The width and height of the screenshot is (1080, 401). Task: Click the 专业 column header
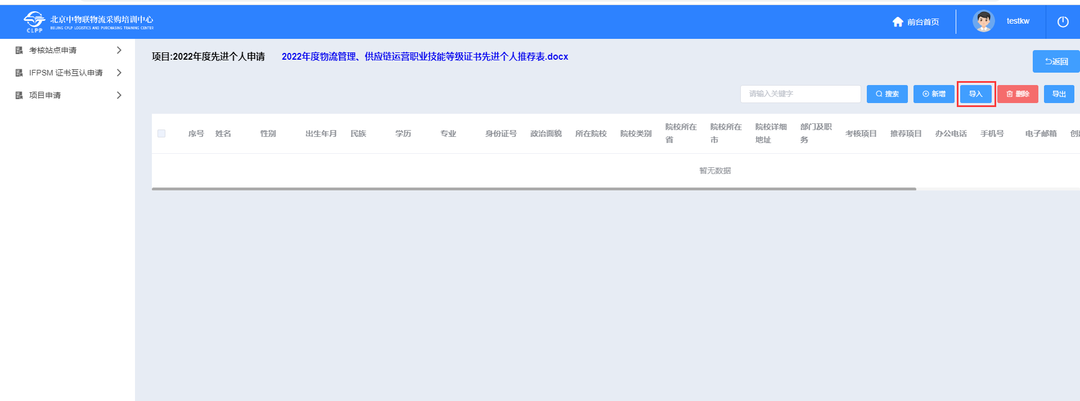pyautogui.click(x=448, y=134)
